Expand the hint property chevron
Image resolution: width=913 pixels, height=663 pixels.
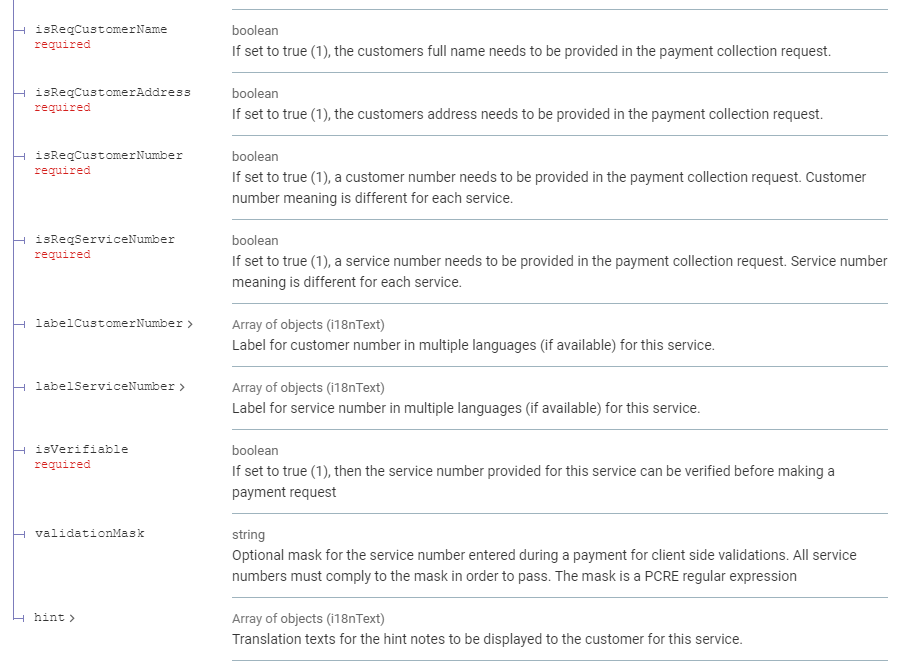(x=72, y=618)
